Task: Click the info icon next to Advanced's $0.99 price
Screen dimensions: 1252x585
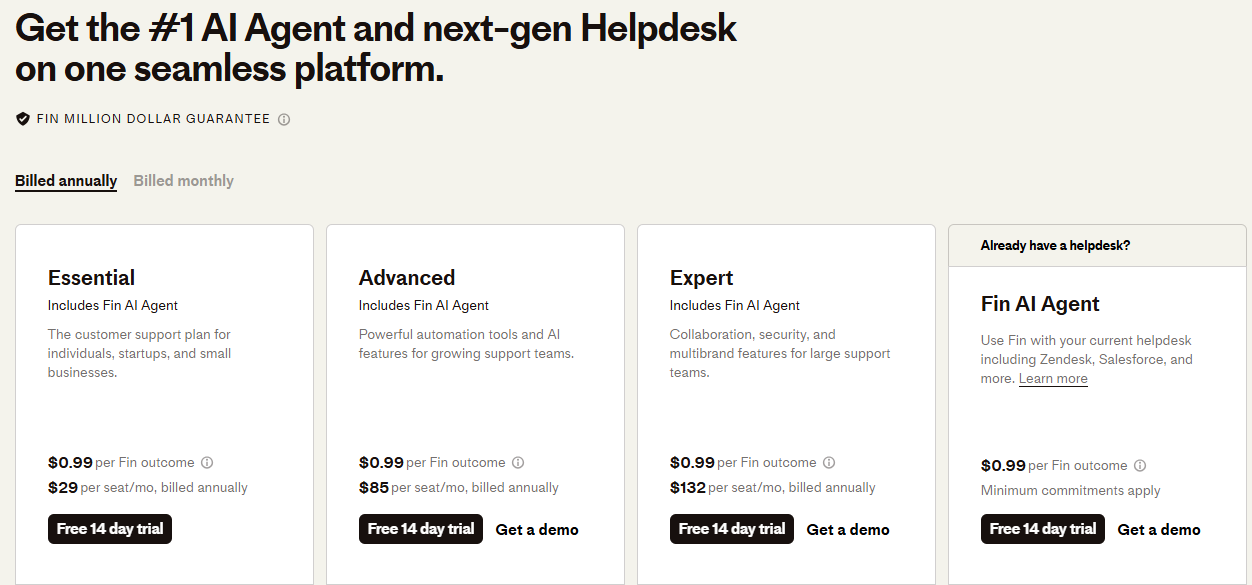Action: [x=518, y=462]
